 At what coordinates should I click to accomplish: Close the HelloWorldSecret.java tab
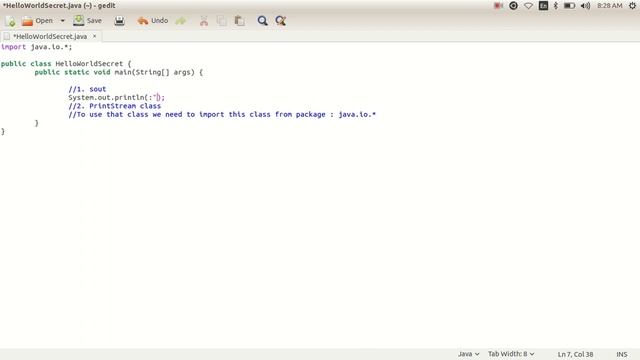[95, 36]
